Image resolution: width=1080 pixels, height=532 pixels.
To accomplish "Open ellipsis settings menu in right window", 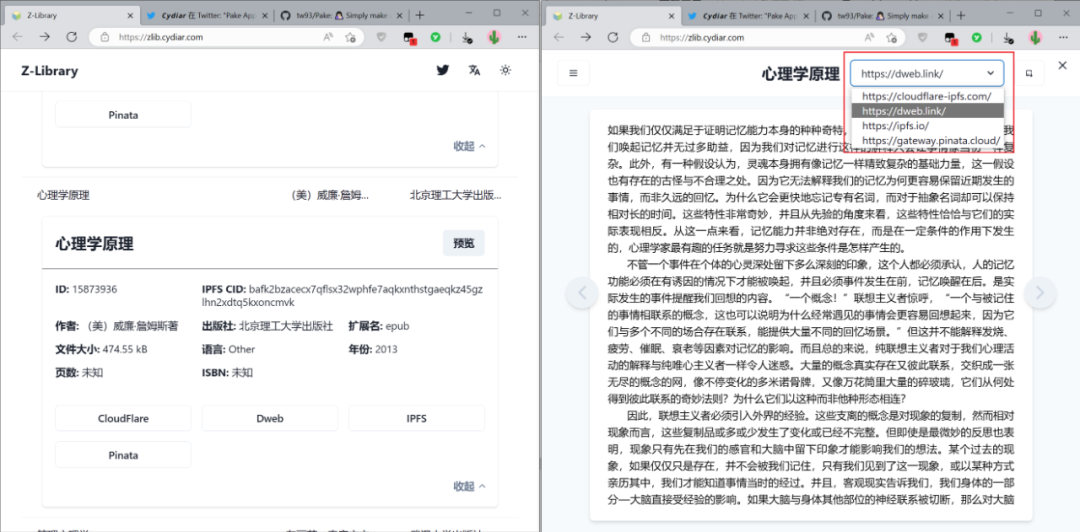I will click(1063, 37).
